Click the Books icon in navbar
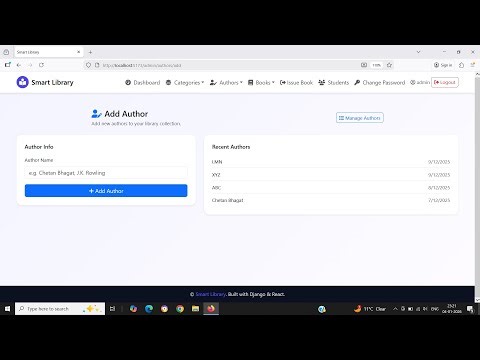480x360 pixels. (x=251, y=82)
